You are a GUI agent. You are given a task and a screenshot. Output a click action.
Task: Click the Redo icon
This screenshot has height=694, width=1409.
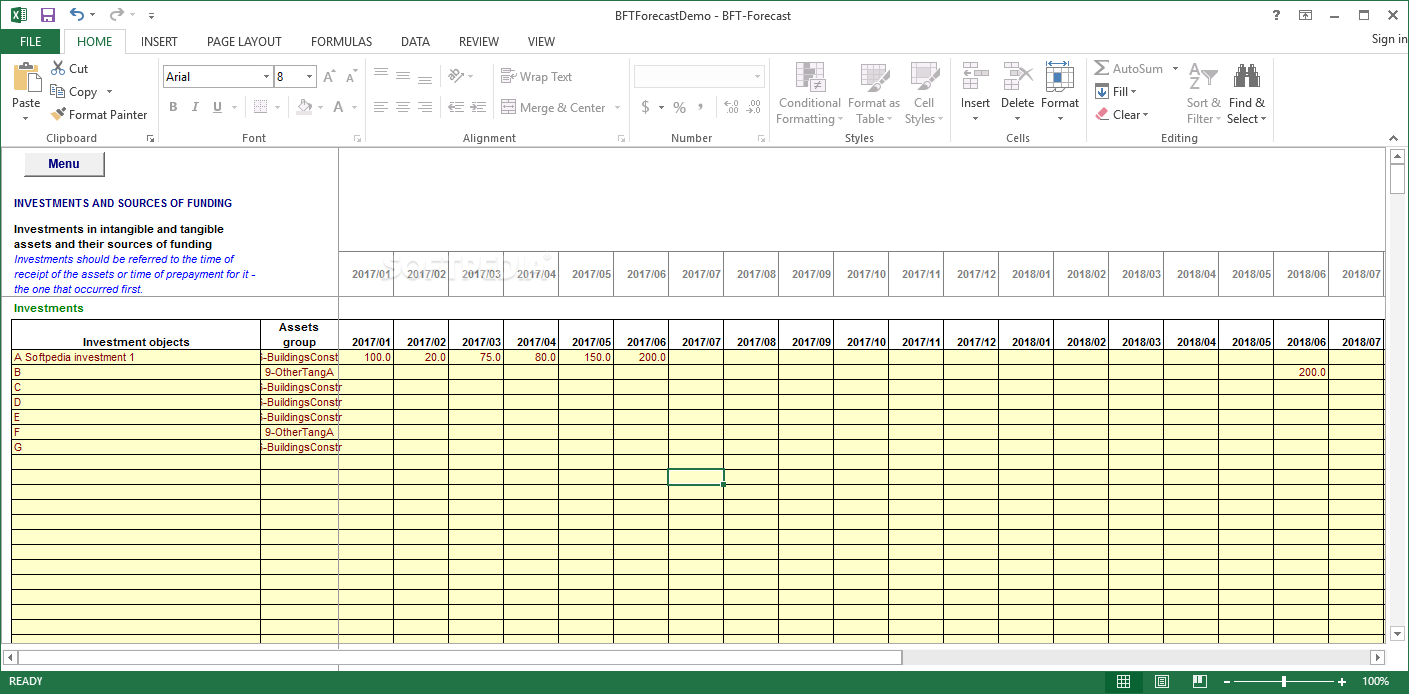point(116,15)
